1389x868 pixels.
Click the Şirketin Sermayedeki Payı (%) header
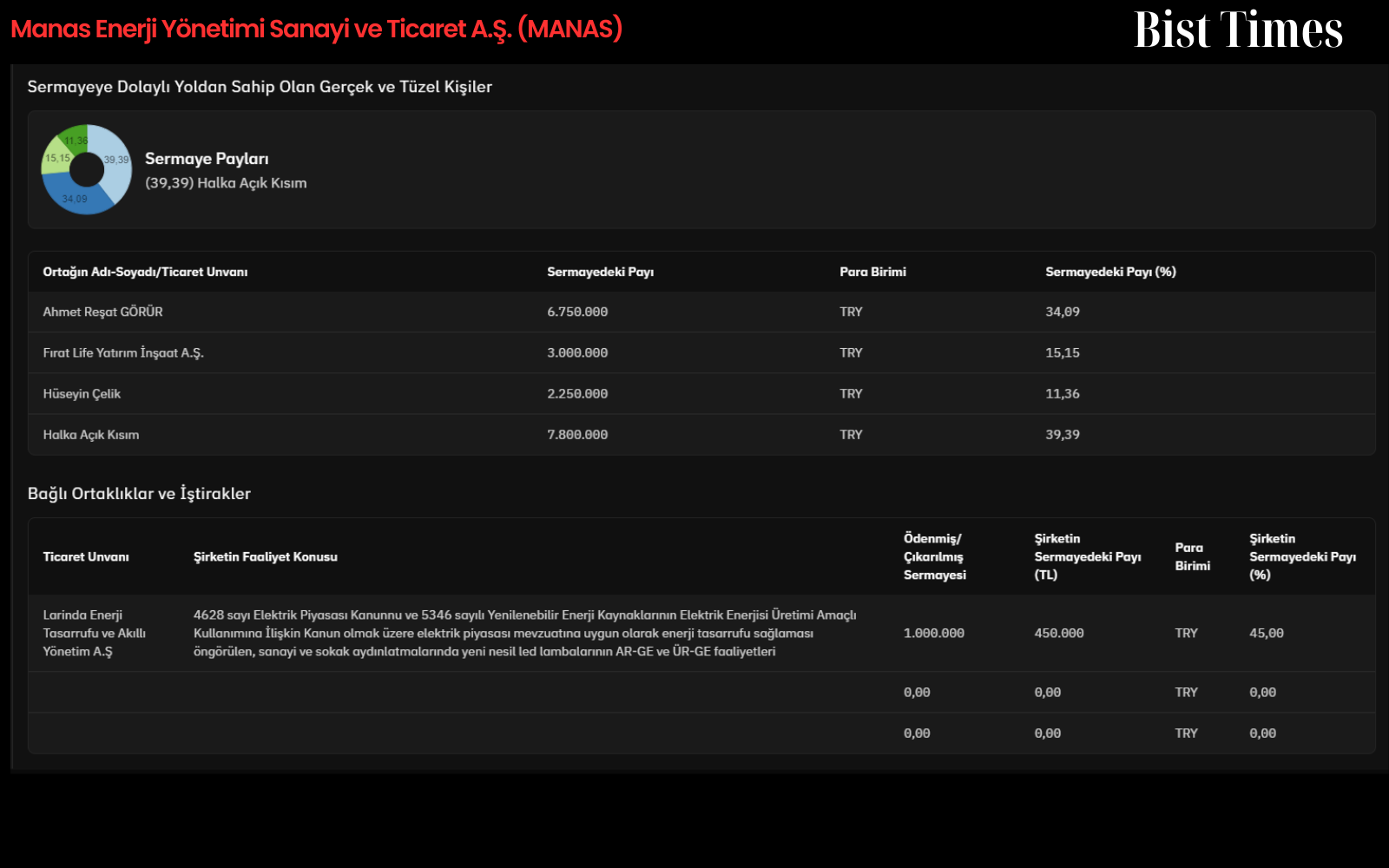(x=1302, y=556)
